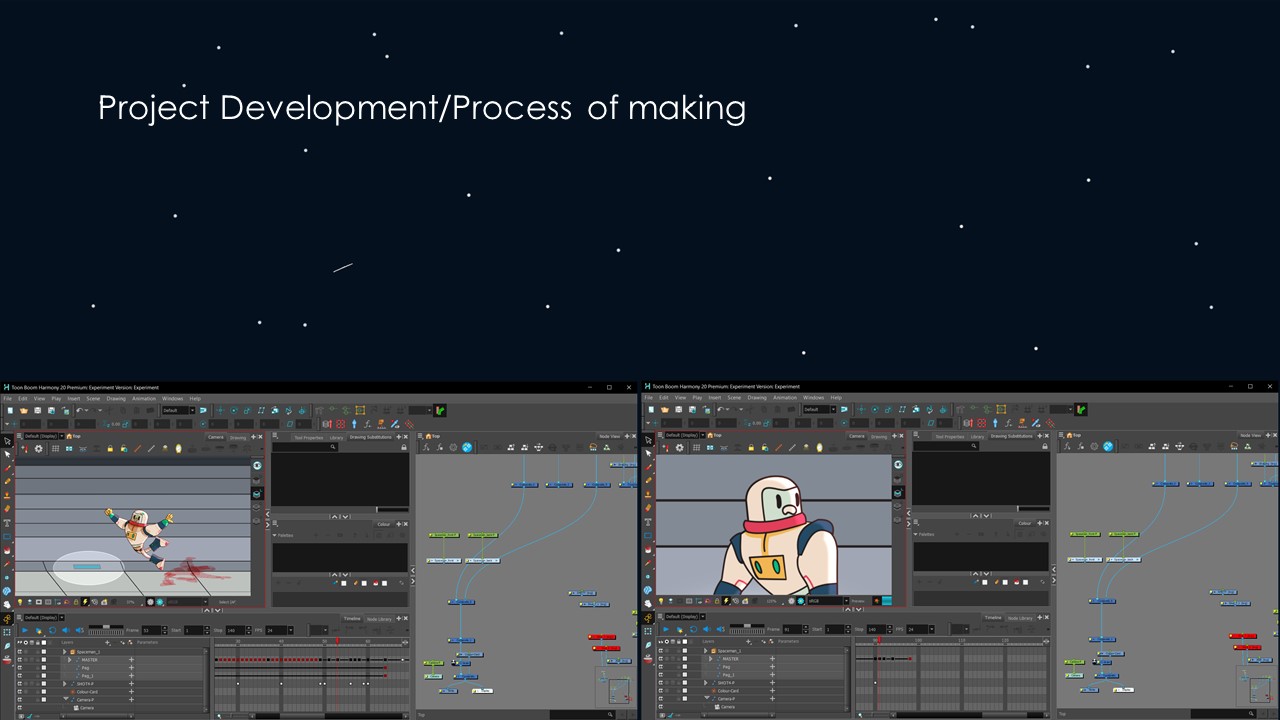The width and height of the screenshot is (1280, 720).
Task: Switch to Drawing view tab in left window
Action: click(238, 437)
